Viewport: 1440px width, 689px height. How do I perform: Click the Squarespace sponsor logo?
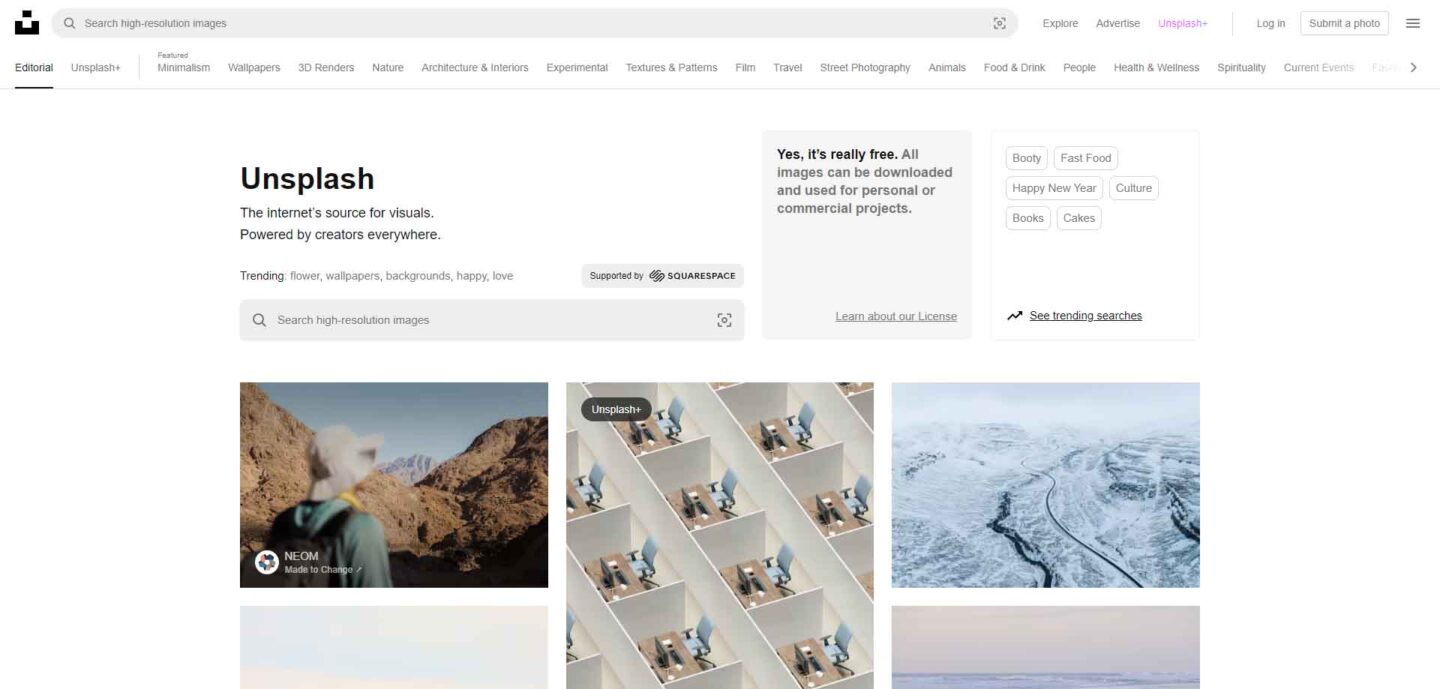click(692, 275)
